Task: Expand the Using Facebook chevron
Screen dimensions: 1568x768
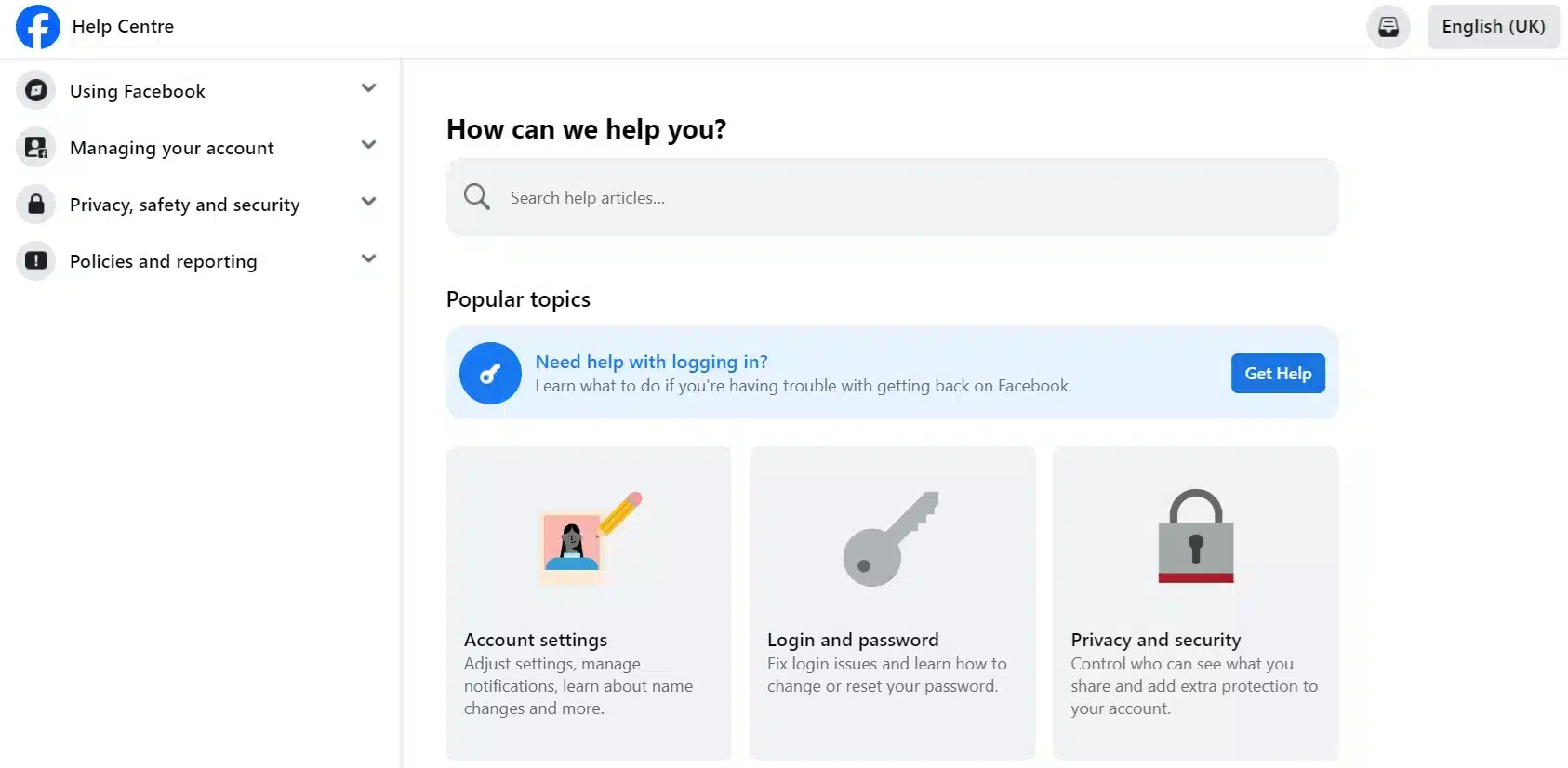Action: click(368, 88)
